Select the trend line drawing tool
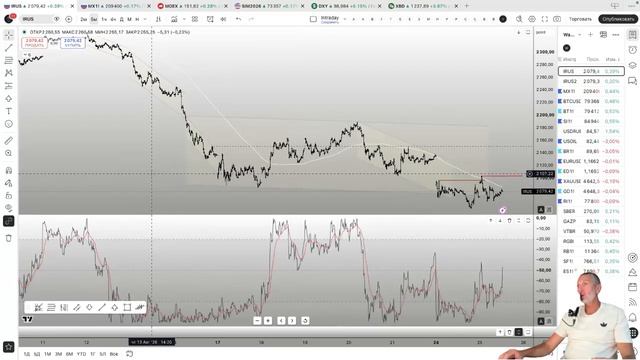This screenshot has height=360, width=640. (9, 48)
